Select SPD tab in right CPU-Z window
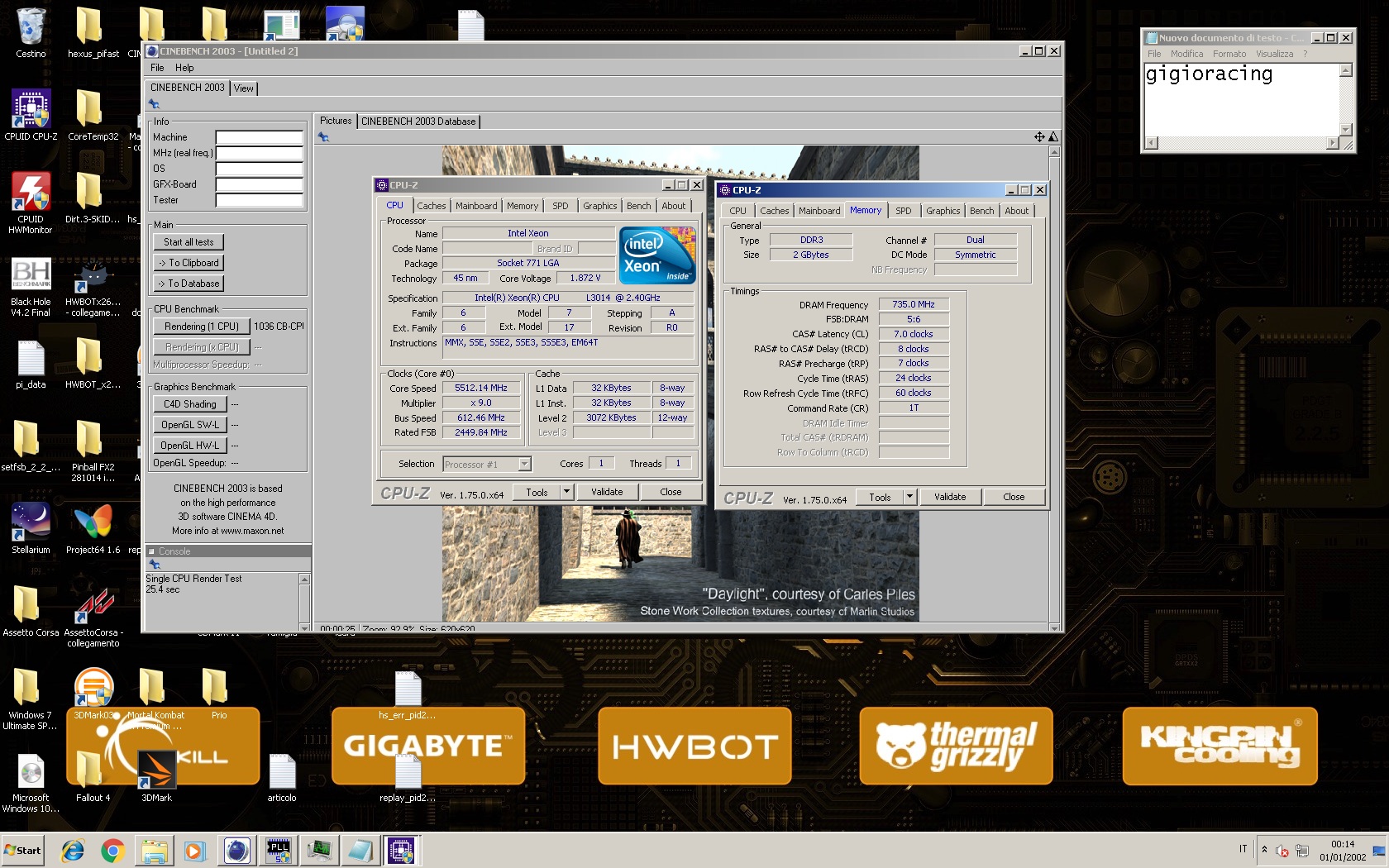This screenshot has width=1389, height=868. click(x=904, y=211)
